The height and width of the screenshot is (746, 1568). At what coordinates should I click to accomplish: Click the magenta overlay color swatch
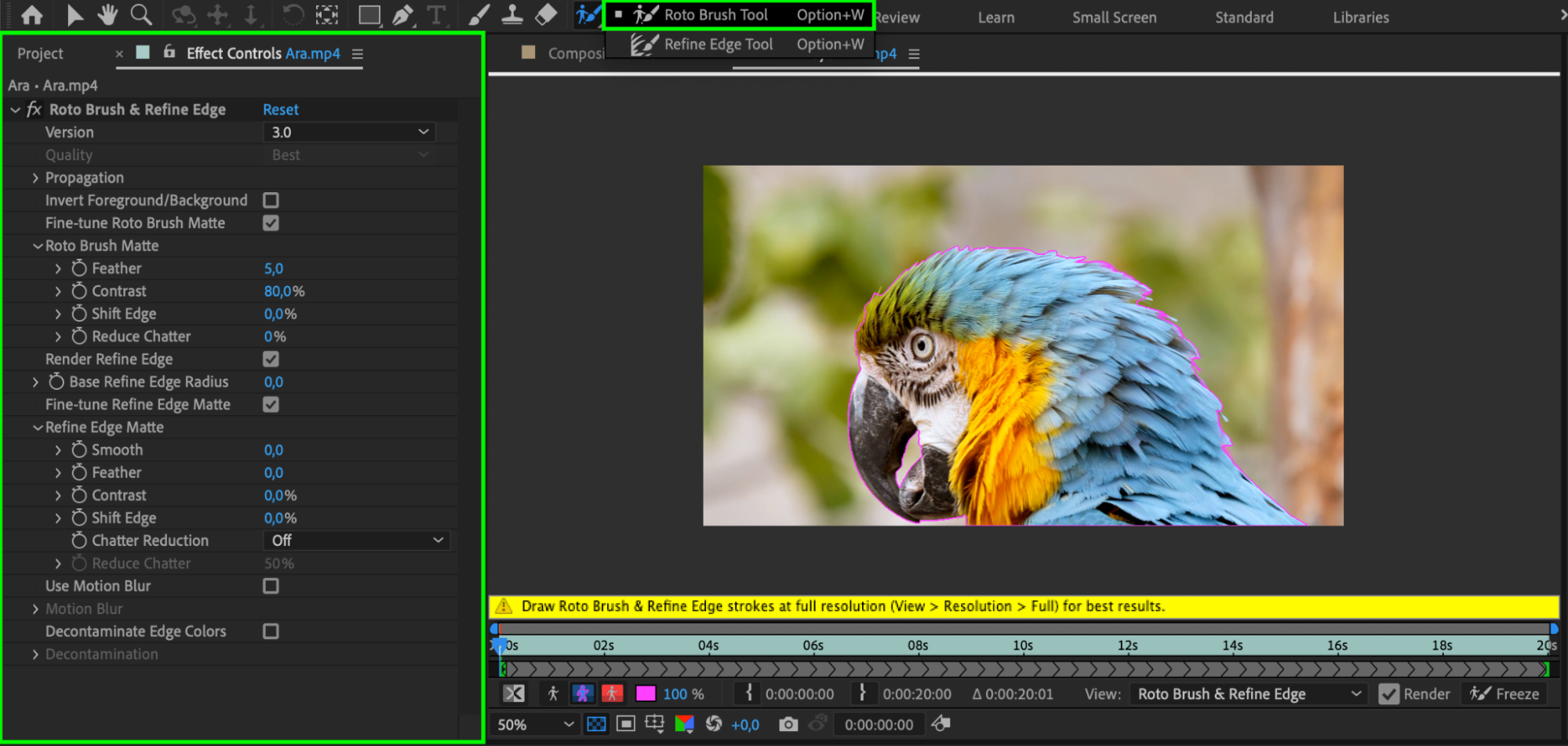tap(646, 694)
